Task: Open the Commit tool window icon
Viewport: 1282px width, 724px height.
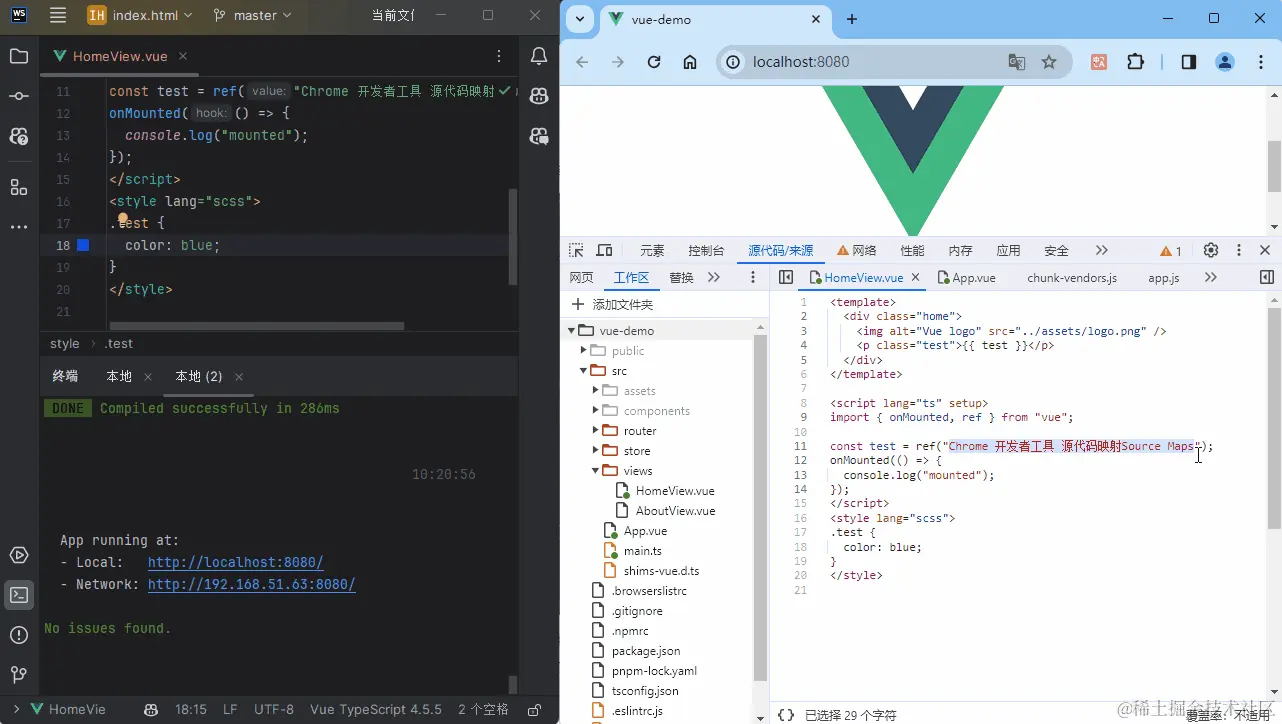Action: [x=18, y=96]
